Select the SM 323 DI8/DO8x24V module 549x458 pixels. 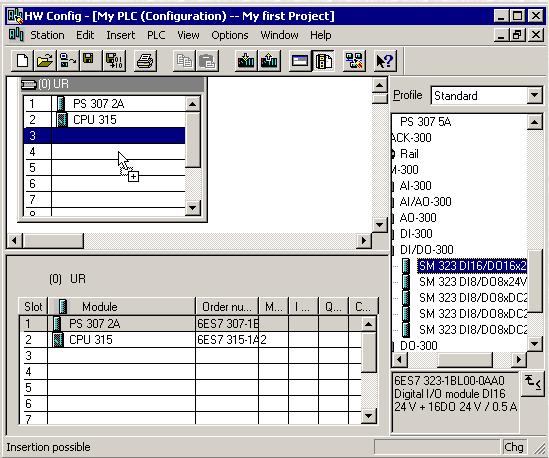(473, 282)
